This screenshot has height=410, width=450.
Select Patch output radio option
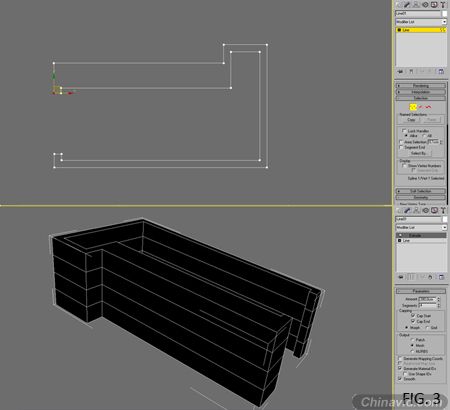tap(412, 340)
